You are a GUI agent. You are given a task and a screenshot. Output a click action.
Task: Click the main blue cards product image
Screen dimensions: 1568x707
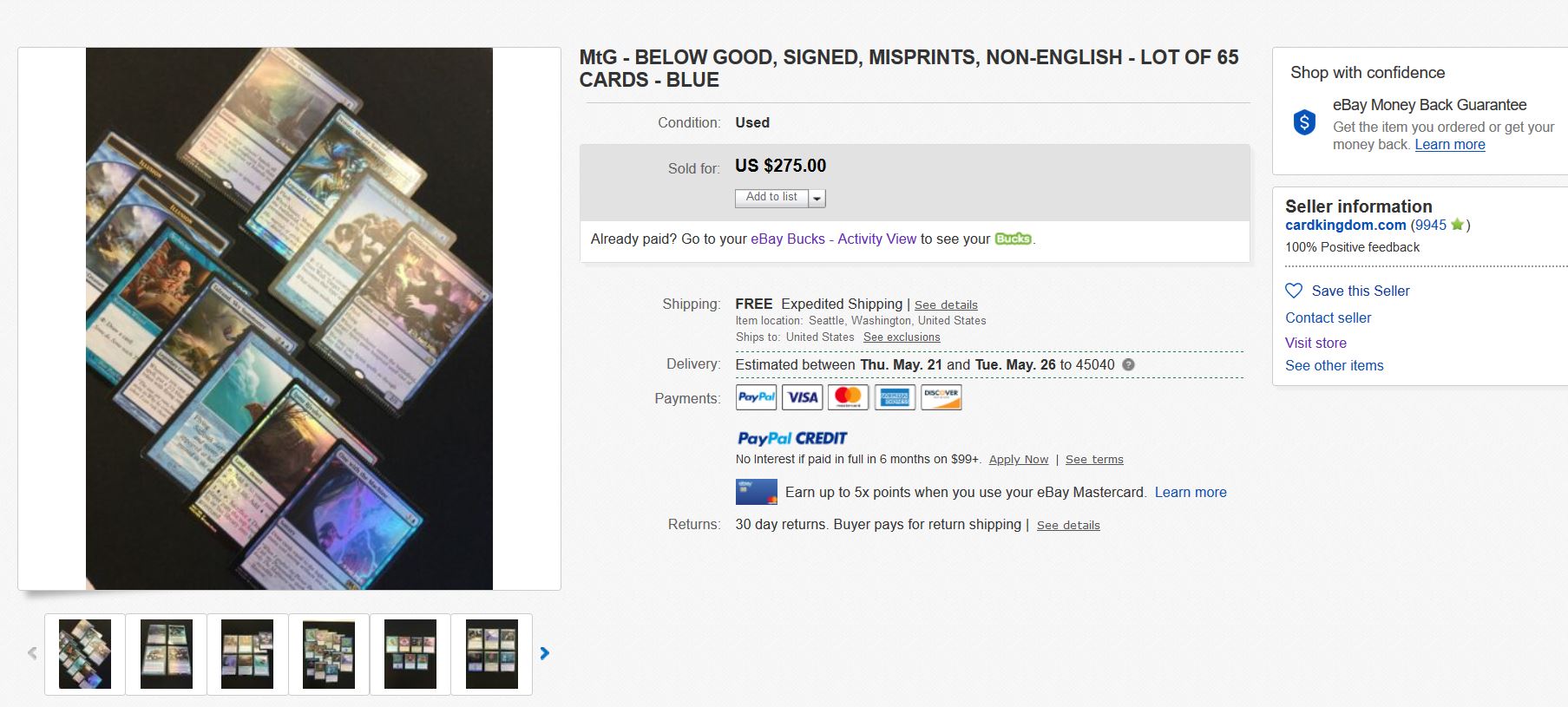pyautogui.click(x=289, y=318)
